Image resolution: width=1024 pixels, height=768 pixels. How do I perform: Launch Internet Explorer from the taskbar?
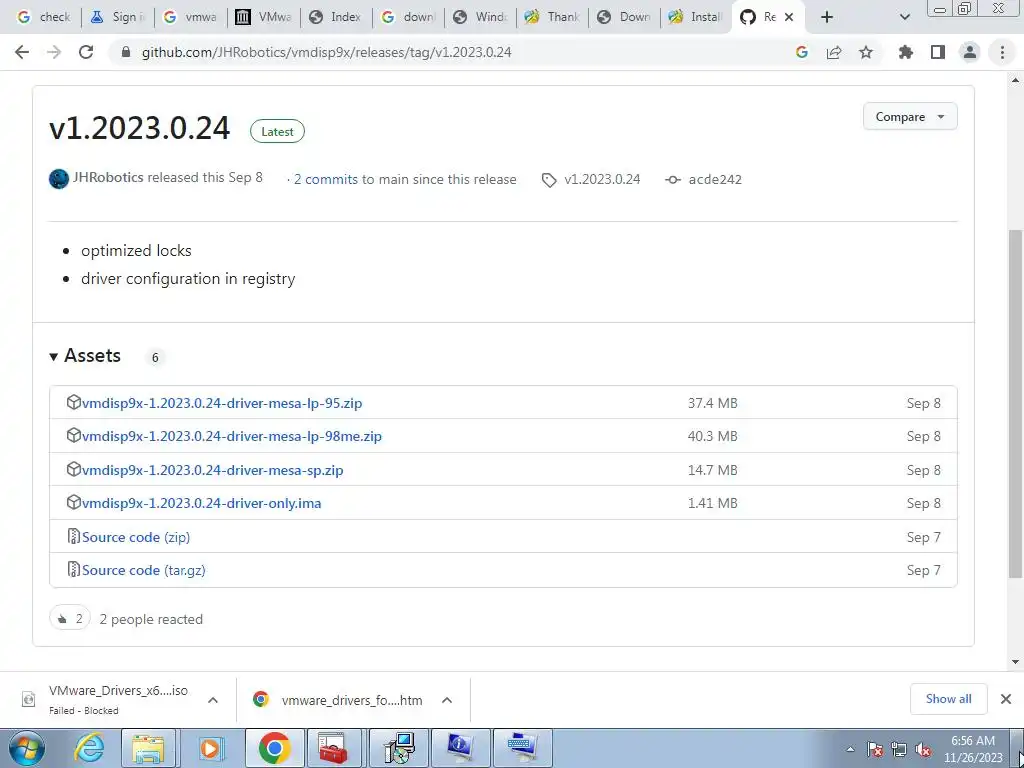[x=89, y=748]
